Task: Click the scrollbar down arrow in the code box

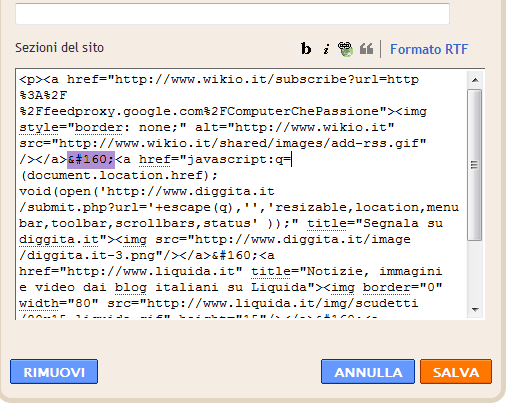Action: pyautogui.click(x=475, y=310)
